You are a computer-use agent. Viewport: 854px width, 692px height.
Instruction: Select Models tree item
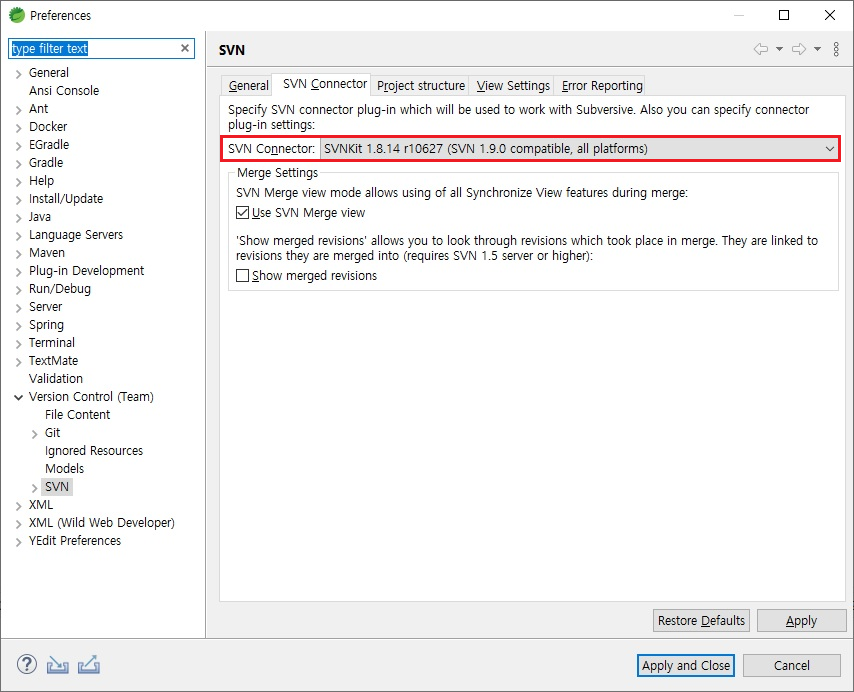tap(64, 468)
